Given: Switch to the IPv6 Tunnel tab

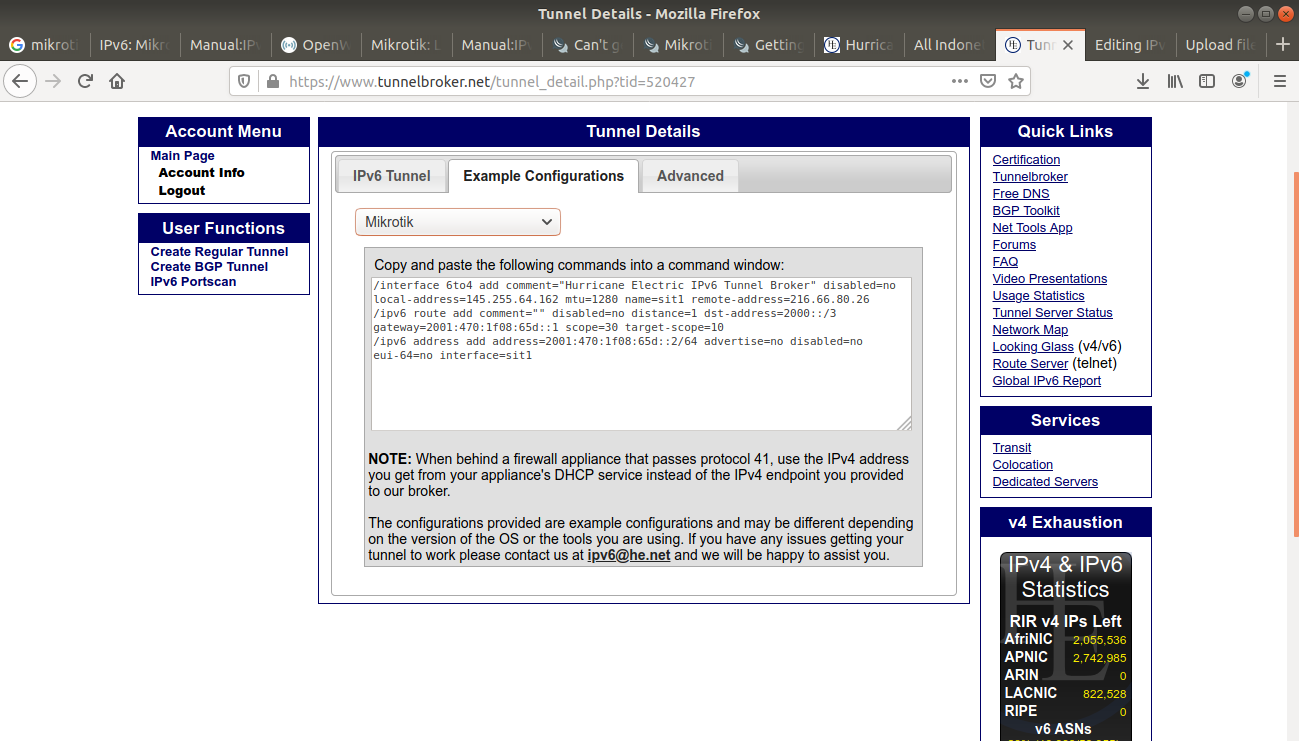Looking at the screenshot, I should [391, 176].
